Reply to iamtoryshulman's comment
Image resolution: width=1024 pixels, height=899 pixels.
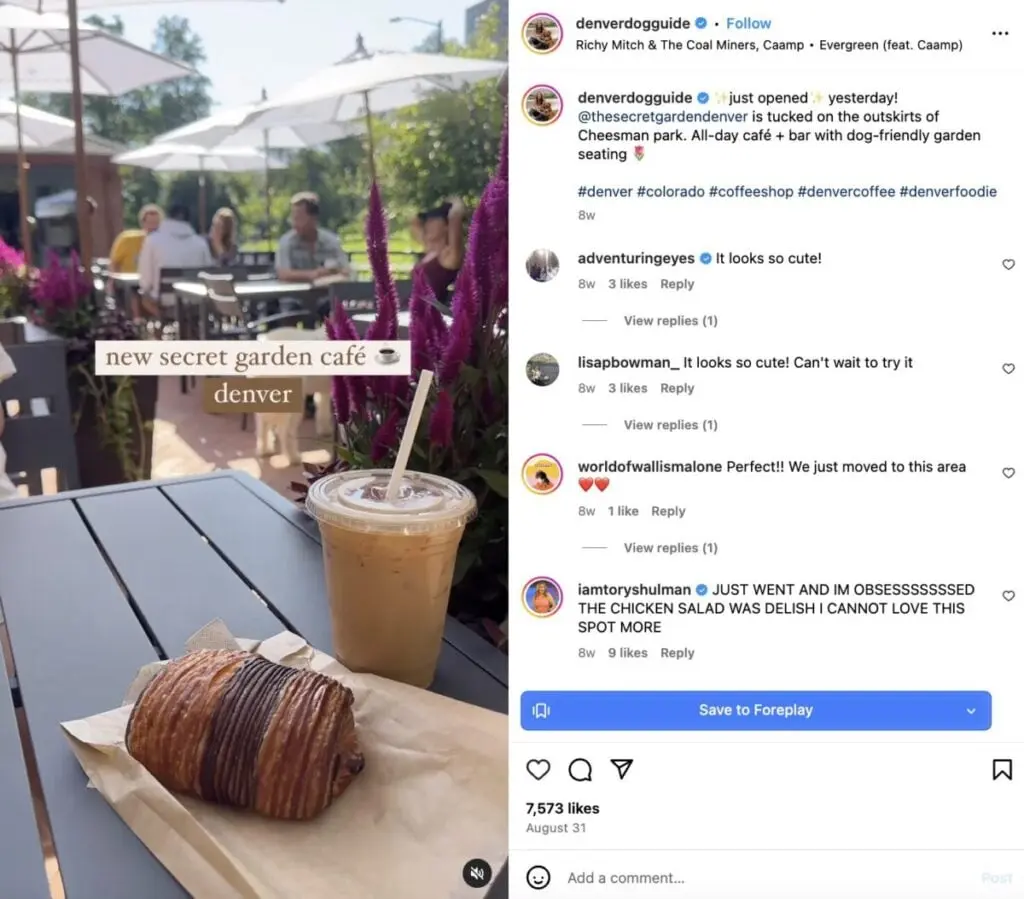coord(677,653)
